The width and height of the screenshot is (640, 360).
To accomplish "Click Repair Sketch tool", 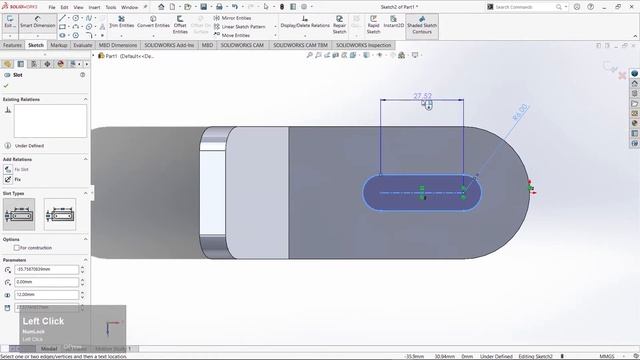I will [x=339, y=25].
